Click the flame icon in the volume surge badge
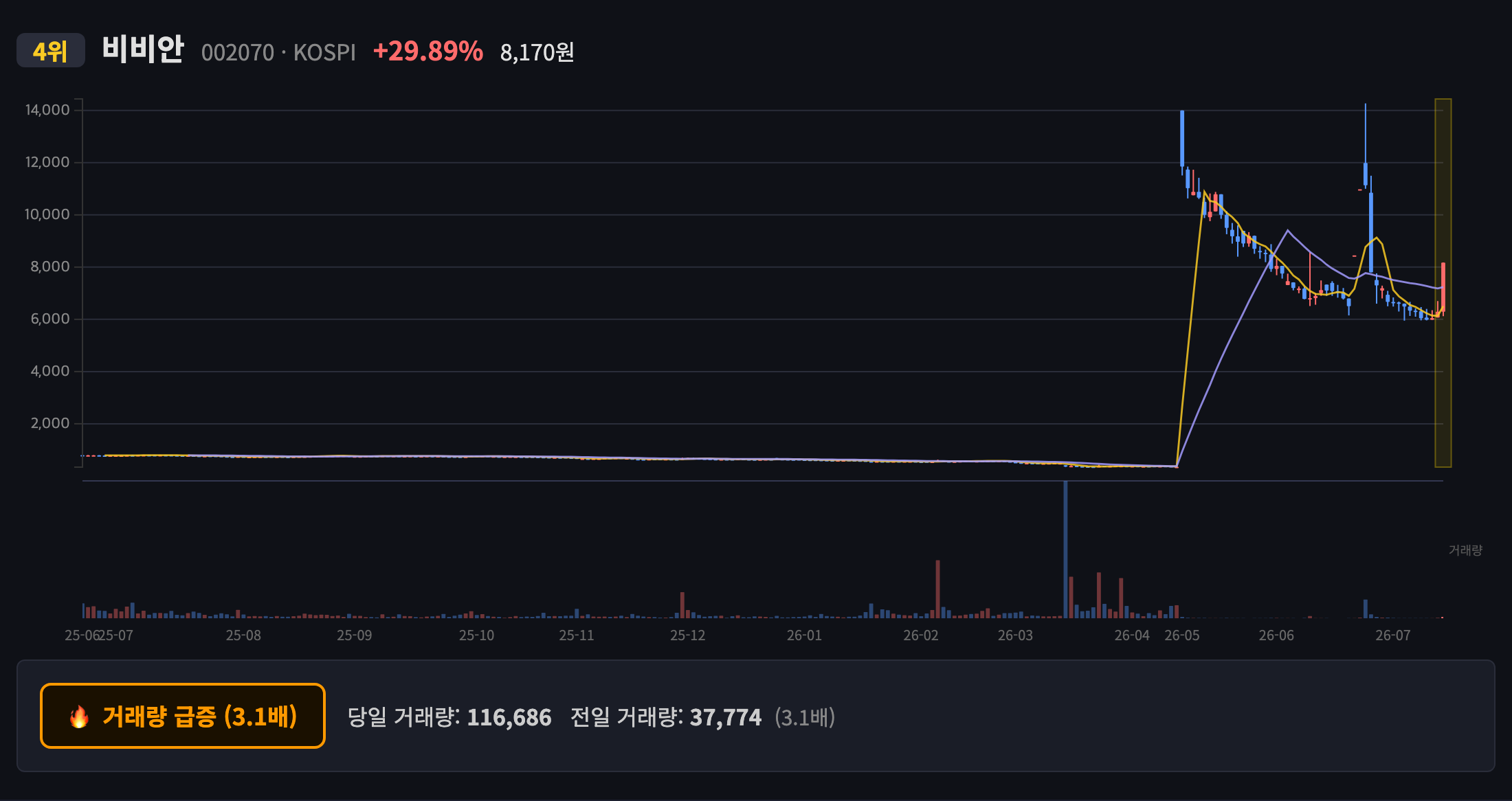1512x801 pixels. pos(79,717)
